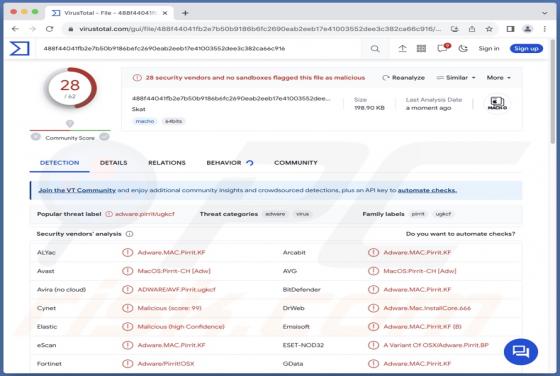The width and height of the screenshot is (560, 376).
Task: Switch to the BEHAVIOR tab
Action: click(x=230, y=163)
